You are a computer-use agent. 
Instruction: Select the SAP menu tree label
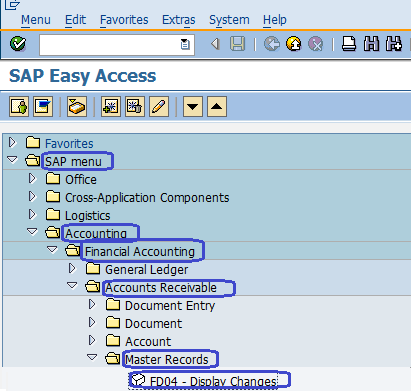pos(73,162)
